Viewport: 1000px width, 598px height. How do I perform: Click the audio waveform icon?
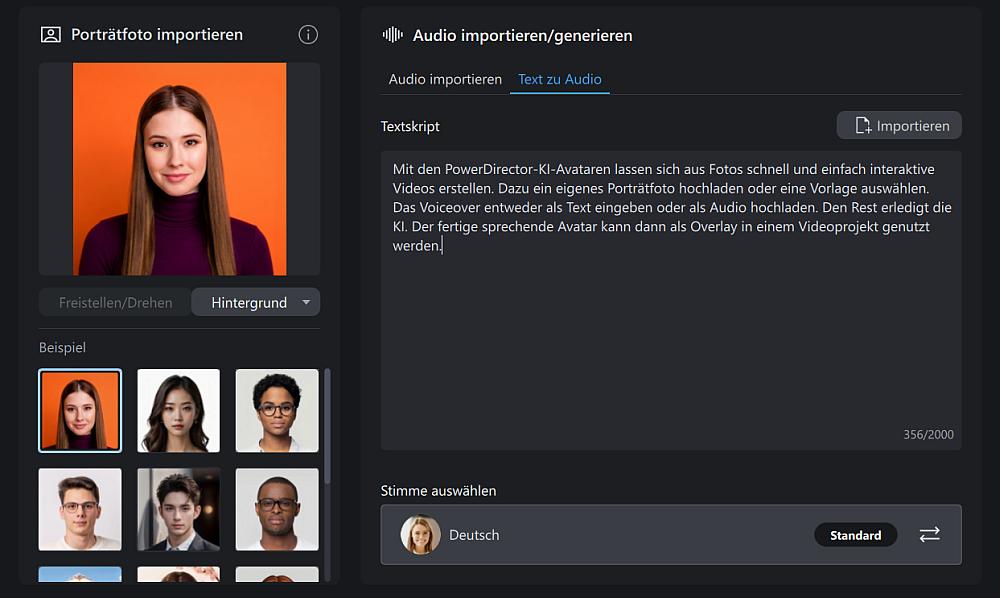tap(393, 34)
